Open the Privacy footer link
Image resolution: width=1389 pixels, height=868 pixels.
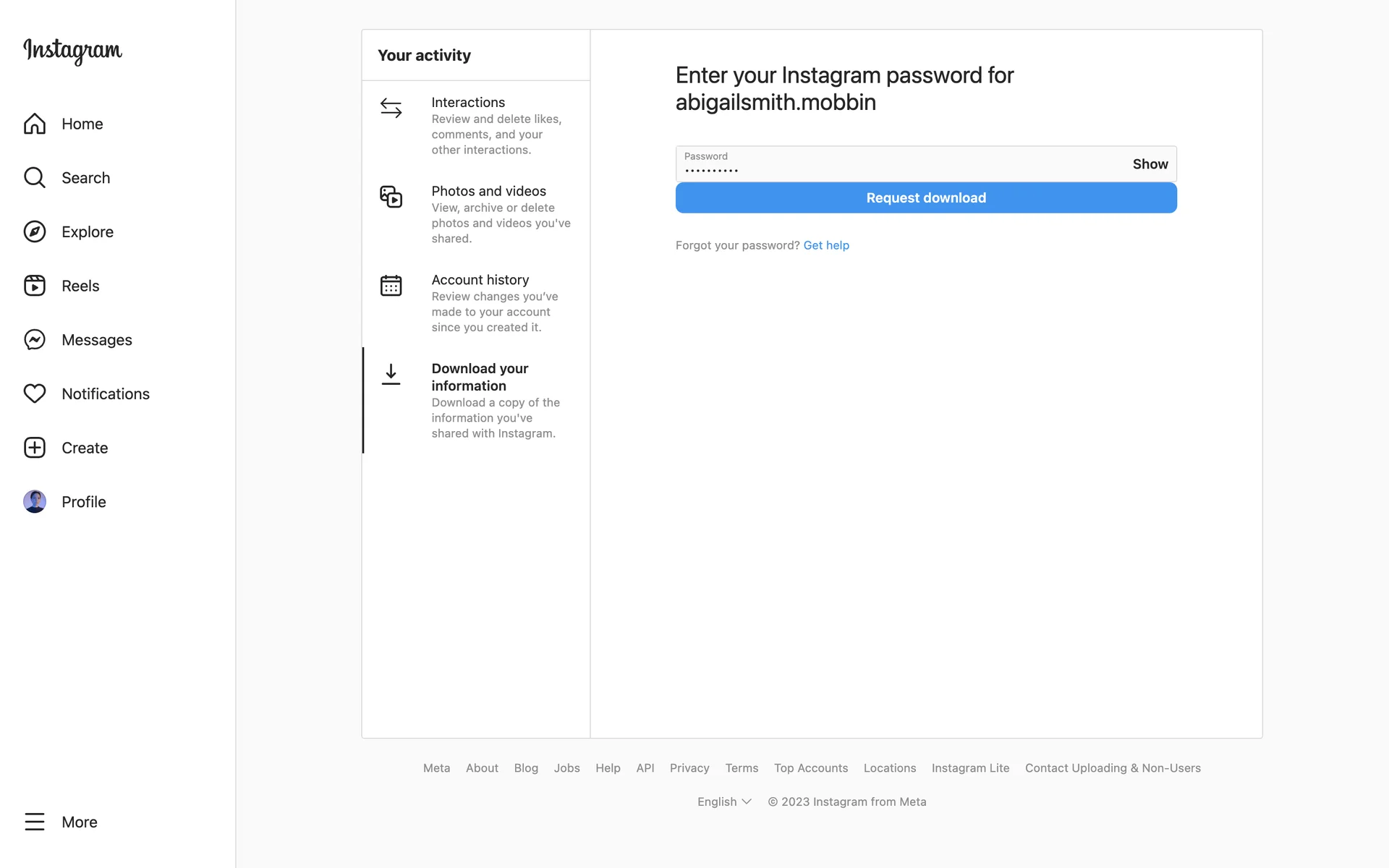(x=689, y=768)
